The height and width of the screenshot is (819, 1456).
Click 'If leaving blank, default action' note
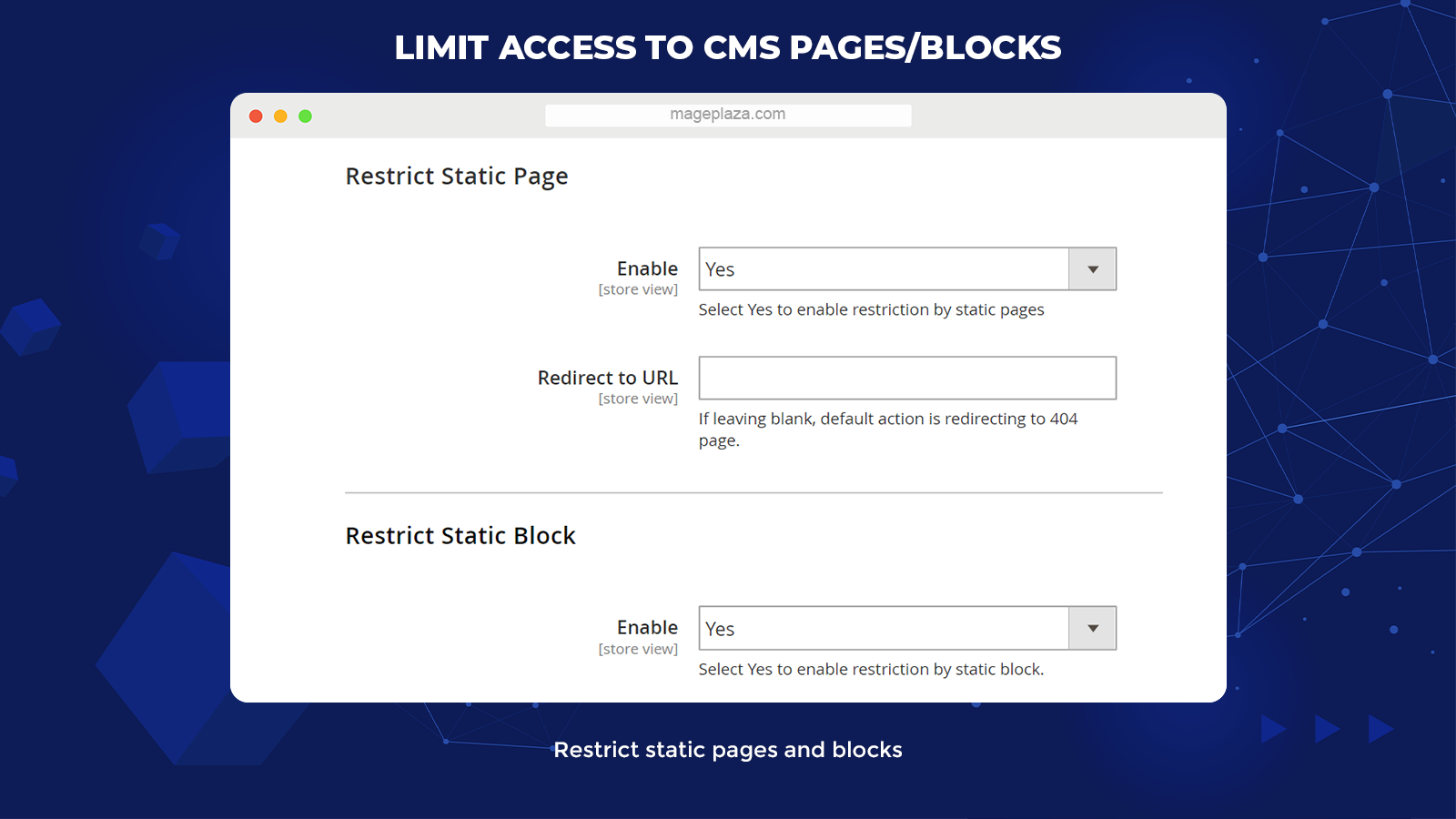click(887, 430)
